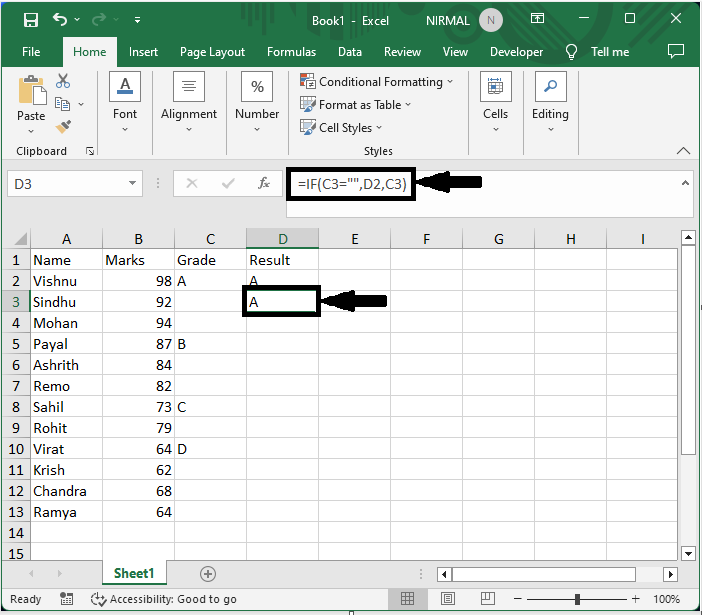Select Chandra's marks value 68
This screenshot has height=615, width=702.
(x=138, y=491)
